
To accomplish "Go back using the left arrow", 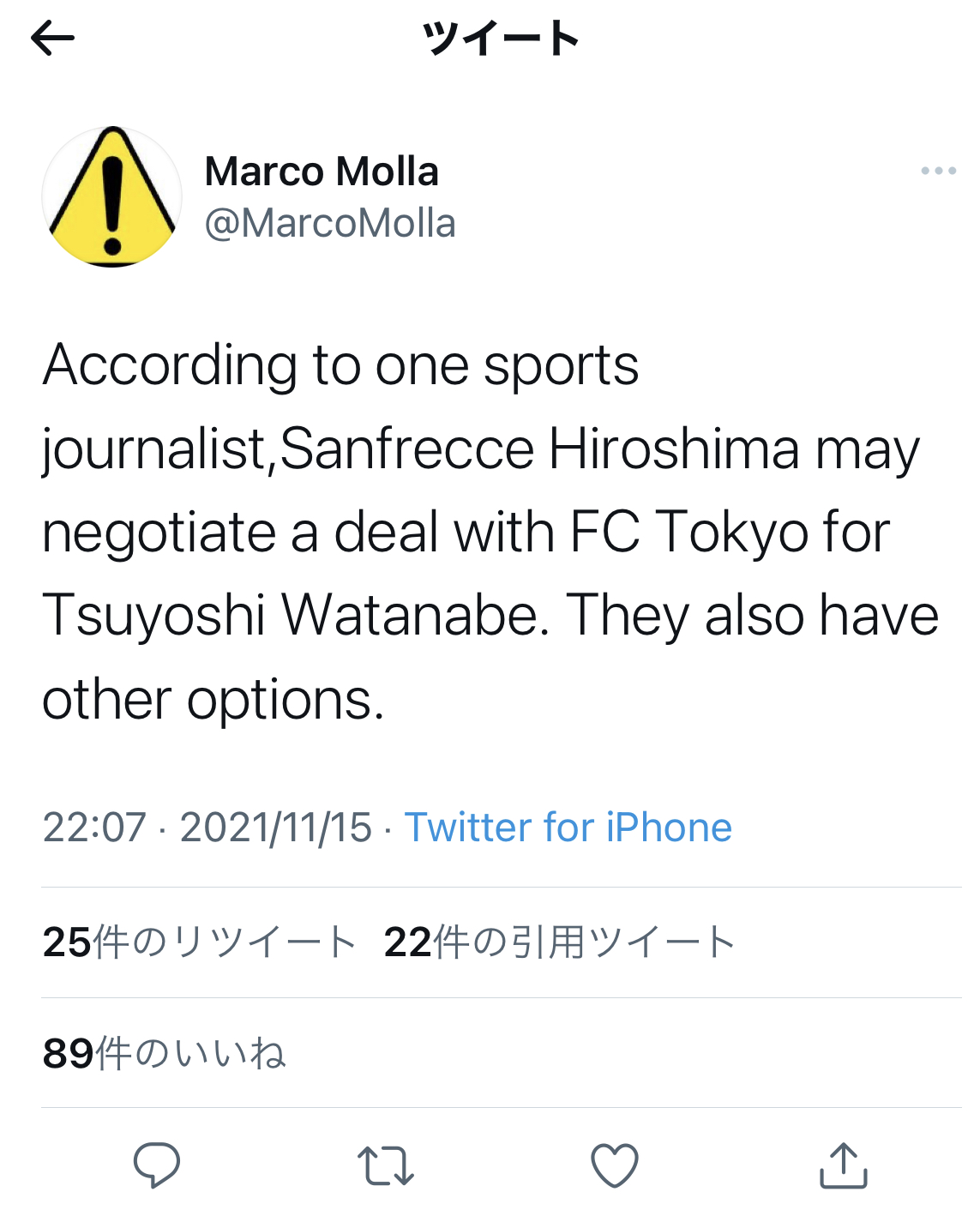I will pyautogui.click(x=52, y=39).
